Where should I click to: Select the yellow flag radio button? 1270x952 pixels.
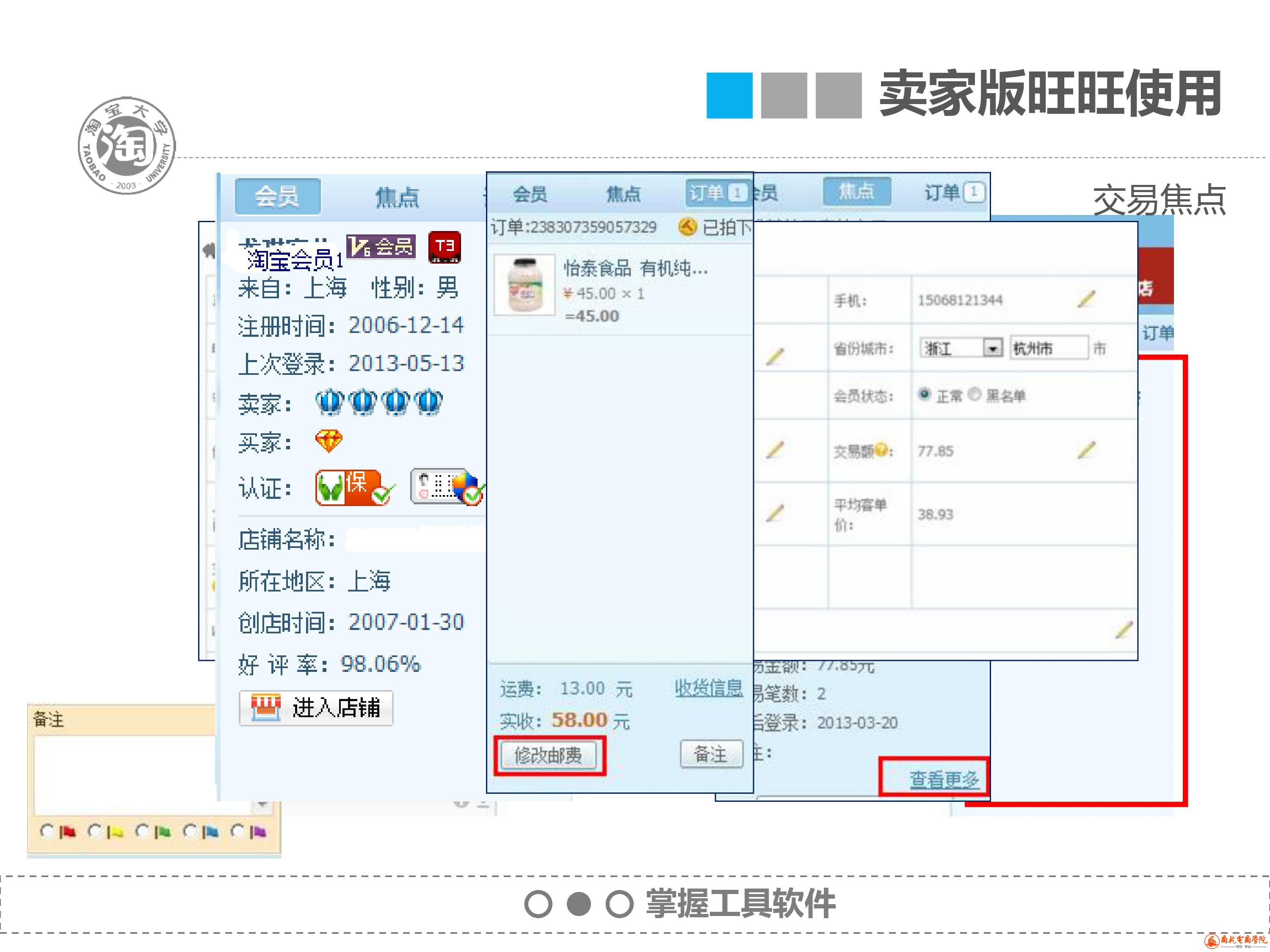click(95, 831)
